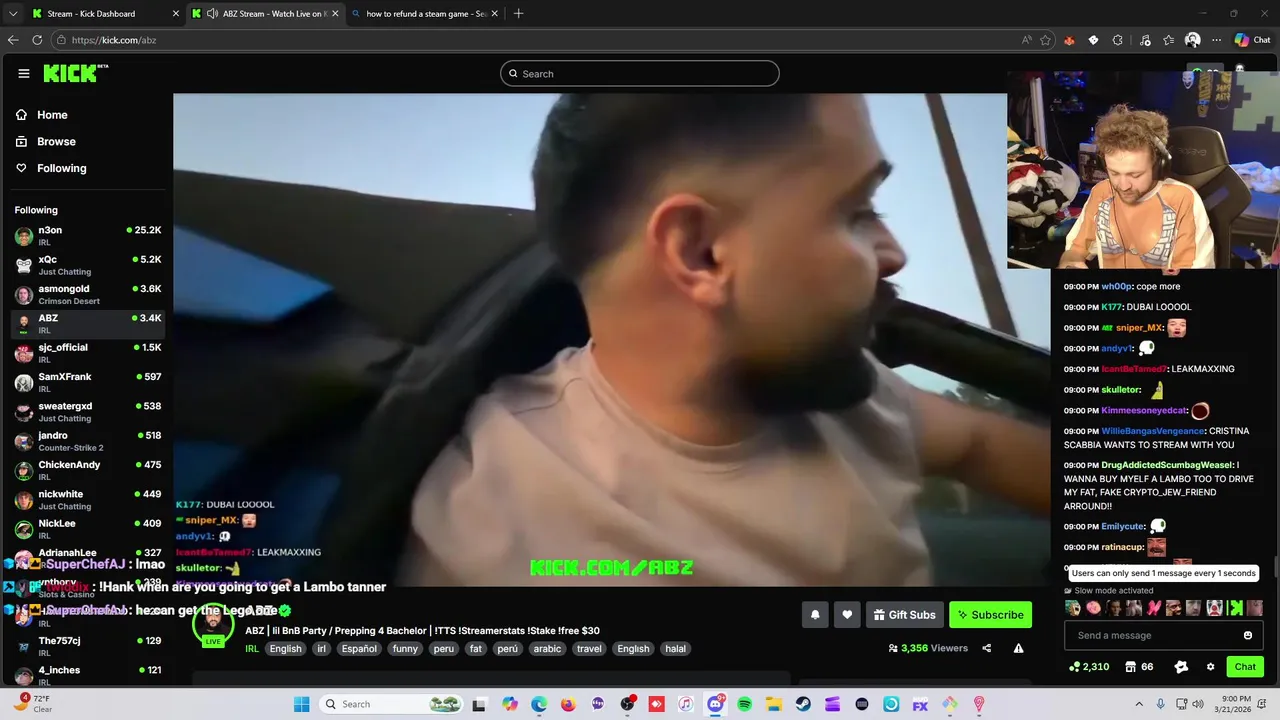Open the channel shop showing 66
The image size is (1280, 720).
tap(1139, 667)
